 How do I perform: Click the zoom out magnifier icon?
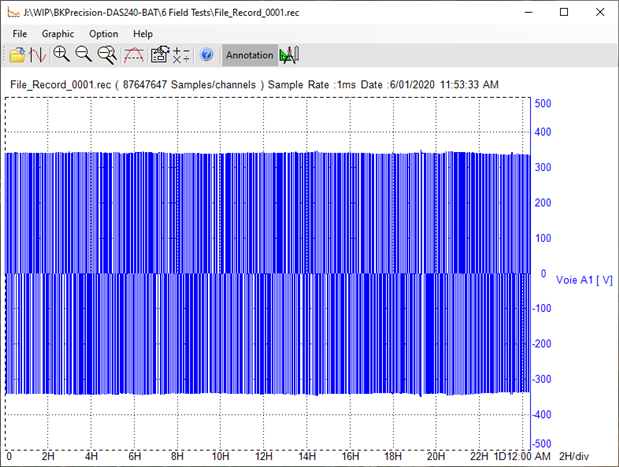click(x=84, y=55)
